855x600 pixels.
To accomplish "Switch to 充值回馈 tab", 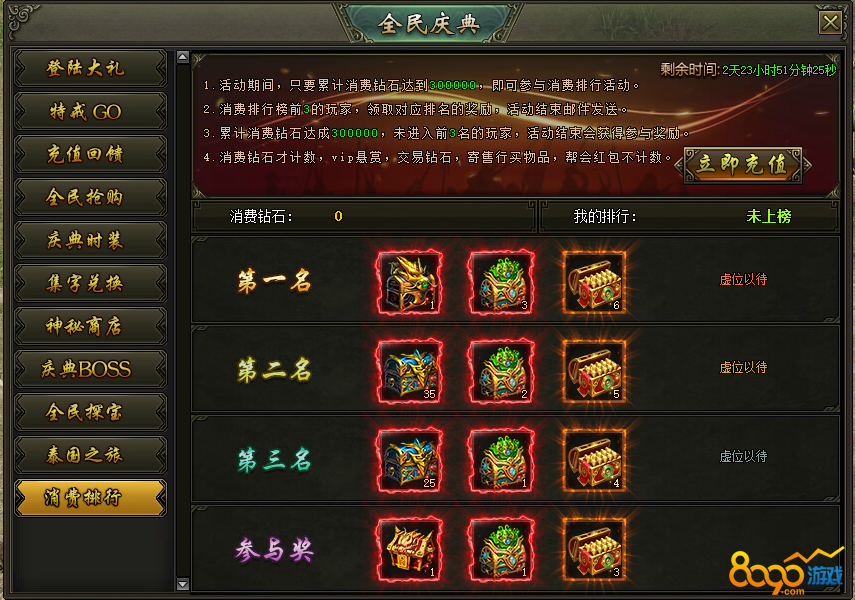I will pos(90,154).
